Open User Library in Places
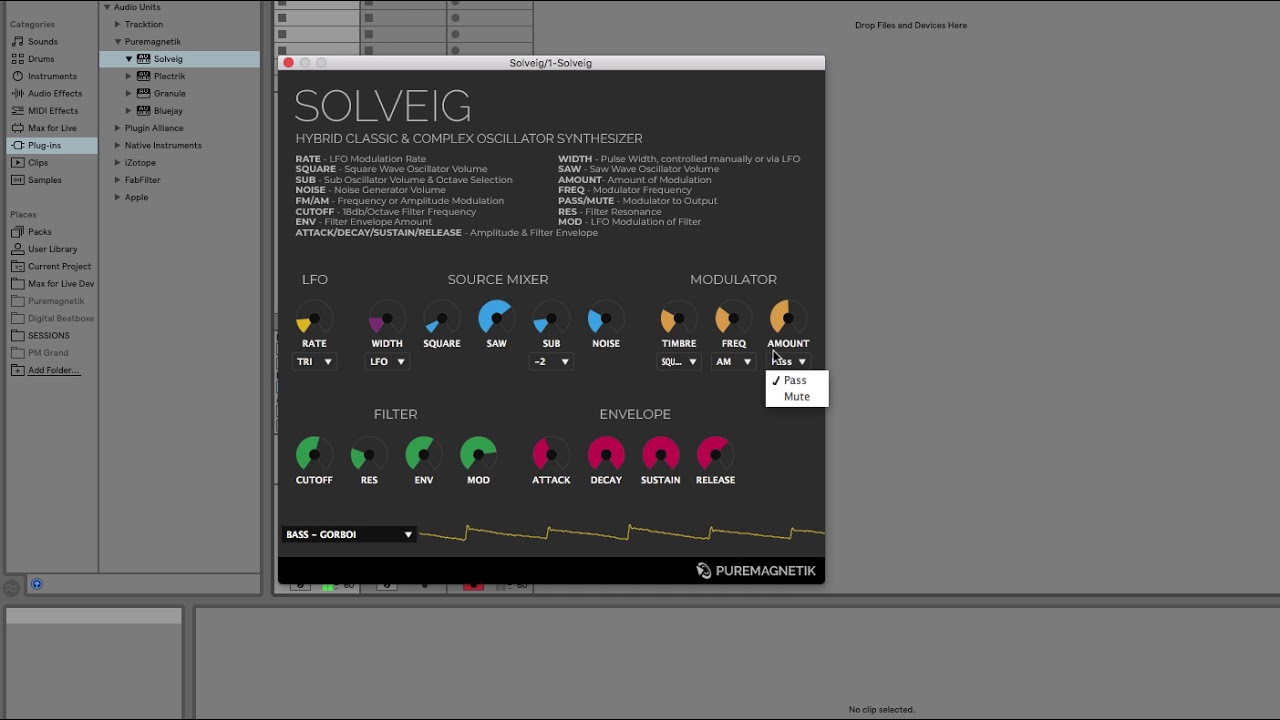Screen dimensions: 1280x720 point(52,249)
